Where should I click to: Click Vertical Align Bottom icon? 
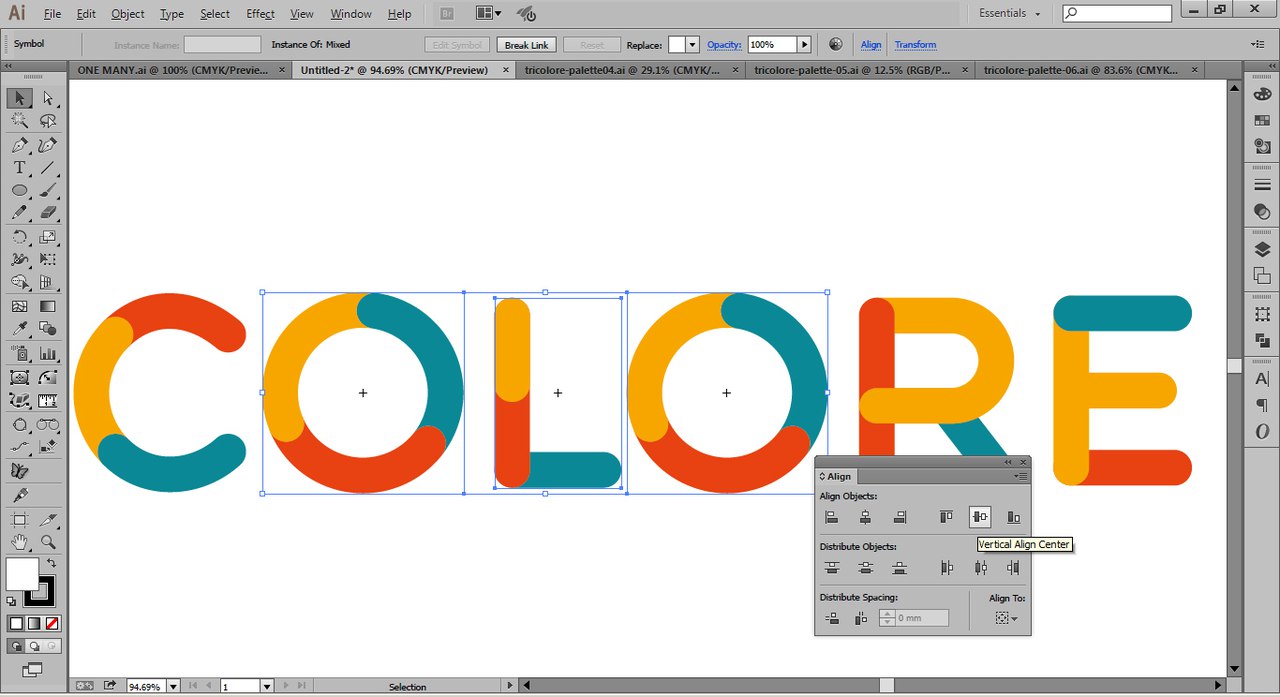(1013, 517)
